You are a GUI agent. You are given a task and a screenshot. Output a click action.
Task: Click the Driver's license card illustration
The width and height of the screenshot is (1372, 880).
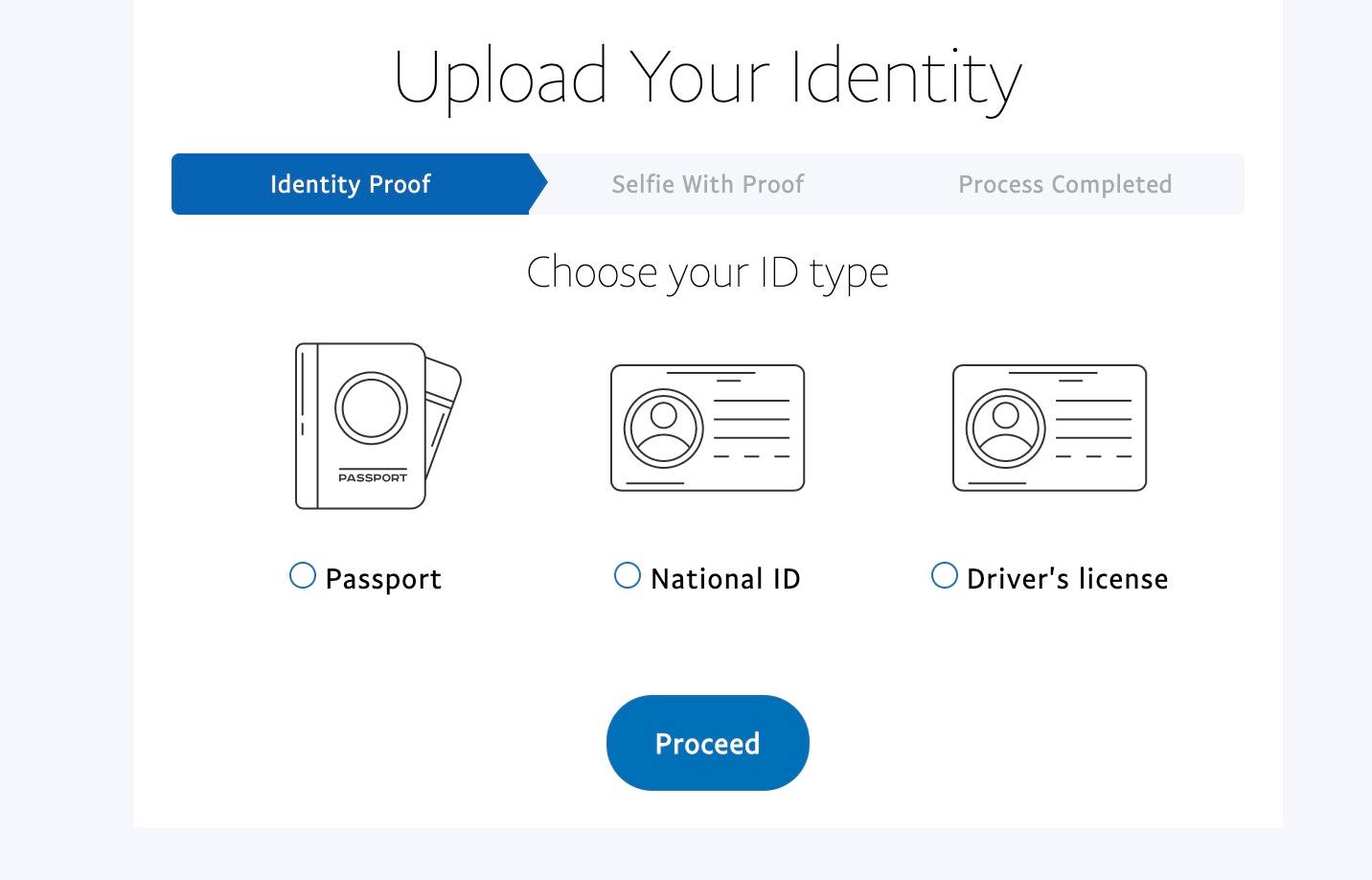[x=1049, y=428]
